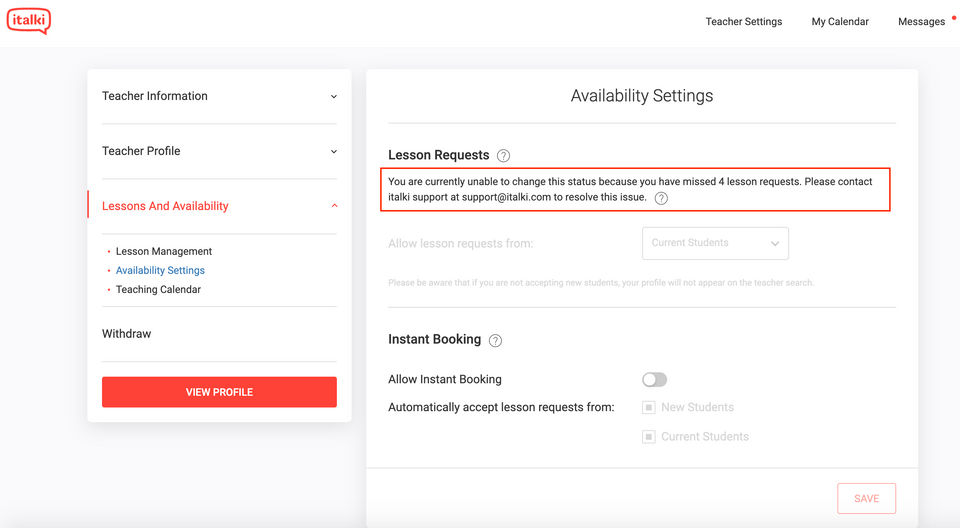The width and height of the screenshot is (960, 528).
Task: Toggle the Allow Instant Booking switch
Action: tap(654, 380)
